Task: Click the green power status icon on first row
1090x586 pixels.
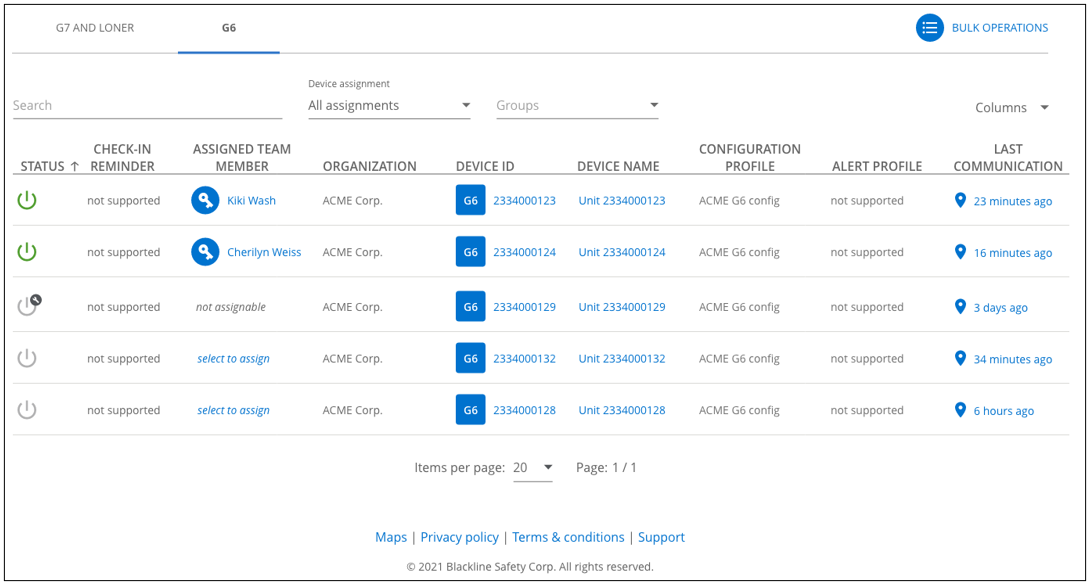Action: tap(27, 199)
